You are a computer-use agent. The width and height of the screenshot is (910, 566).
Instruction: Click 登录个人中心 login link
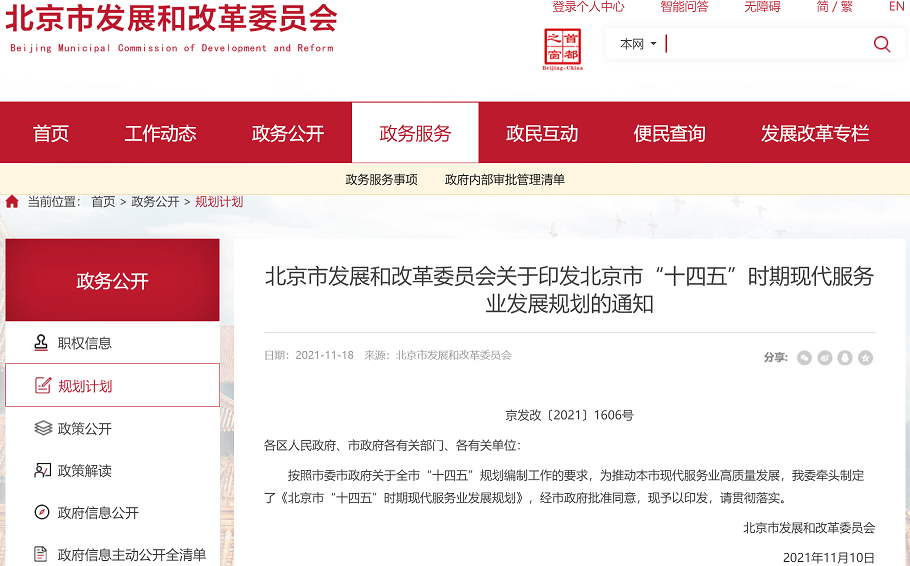pos(588,6)
